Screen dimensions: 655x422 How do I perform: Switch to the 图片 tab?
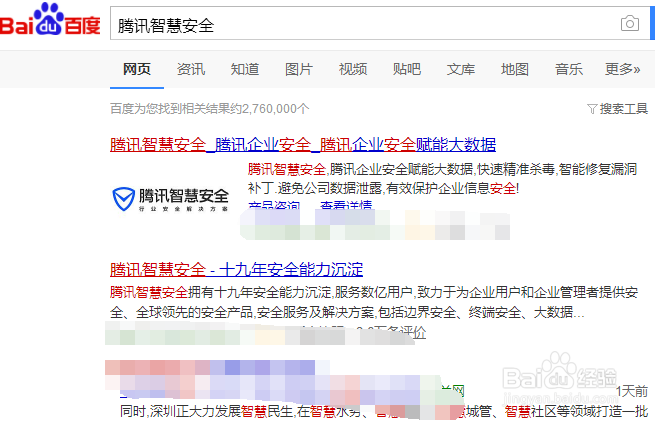299,69
